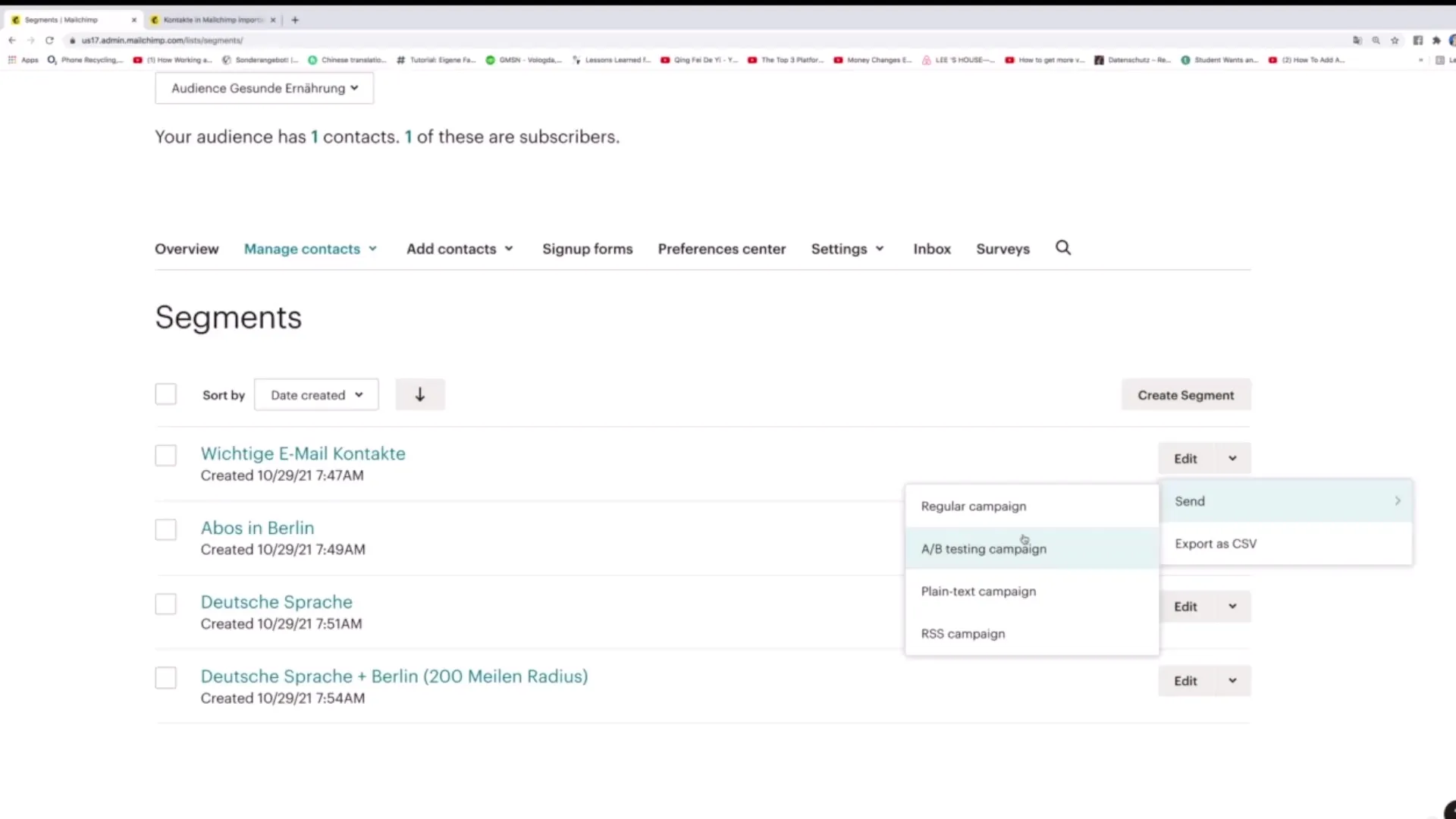Open the Sonderangebot bookmark
Screen dimensions: 1456x819
260,60
